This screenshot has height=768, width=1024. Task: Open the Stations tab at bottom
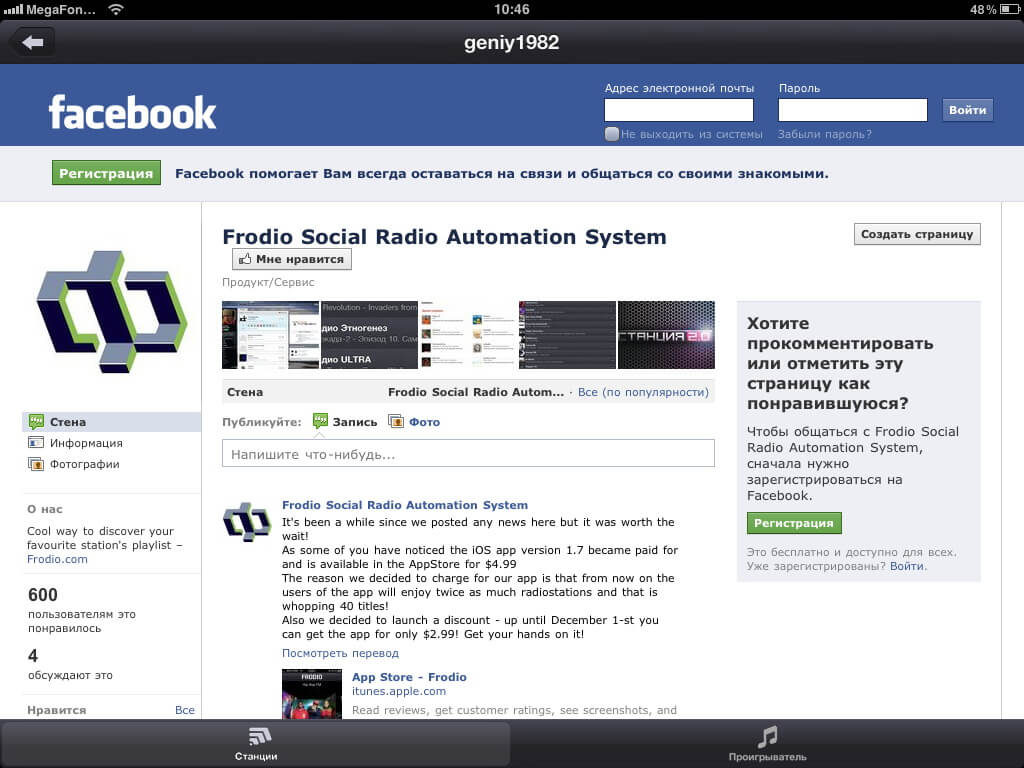(256, 744)
